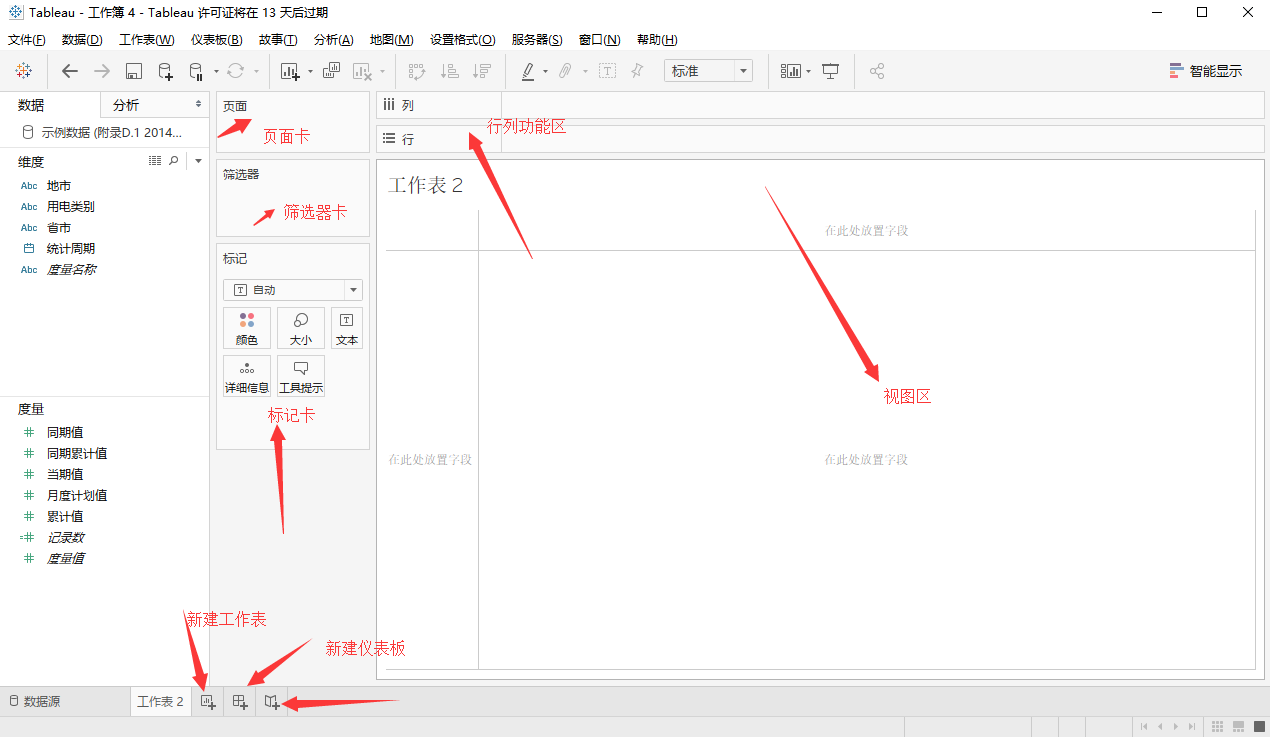Select 工作表 2 sheet tab

pyautogui.click(x=160, y=702)
